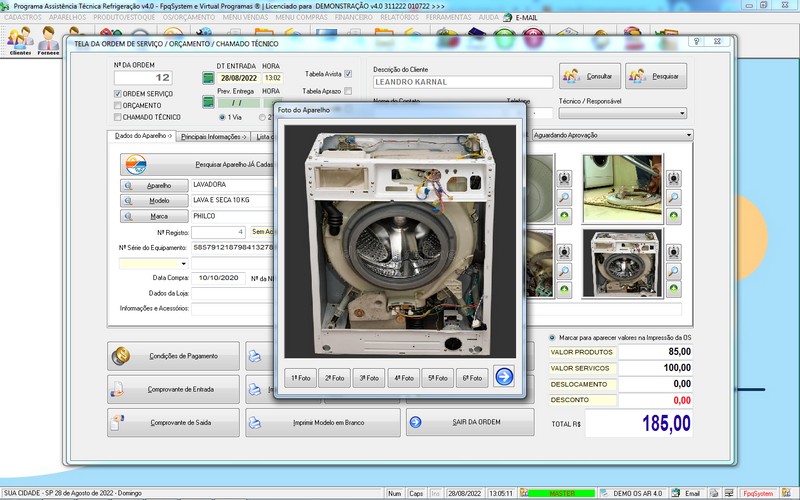Viewport: 800px width, 500px height.
Task: Click the magnifier icon beside top-right photo
Action: click(x=674, y=197)
